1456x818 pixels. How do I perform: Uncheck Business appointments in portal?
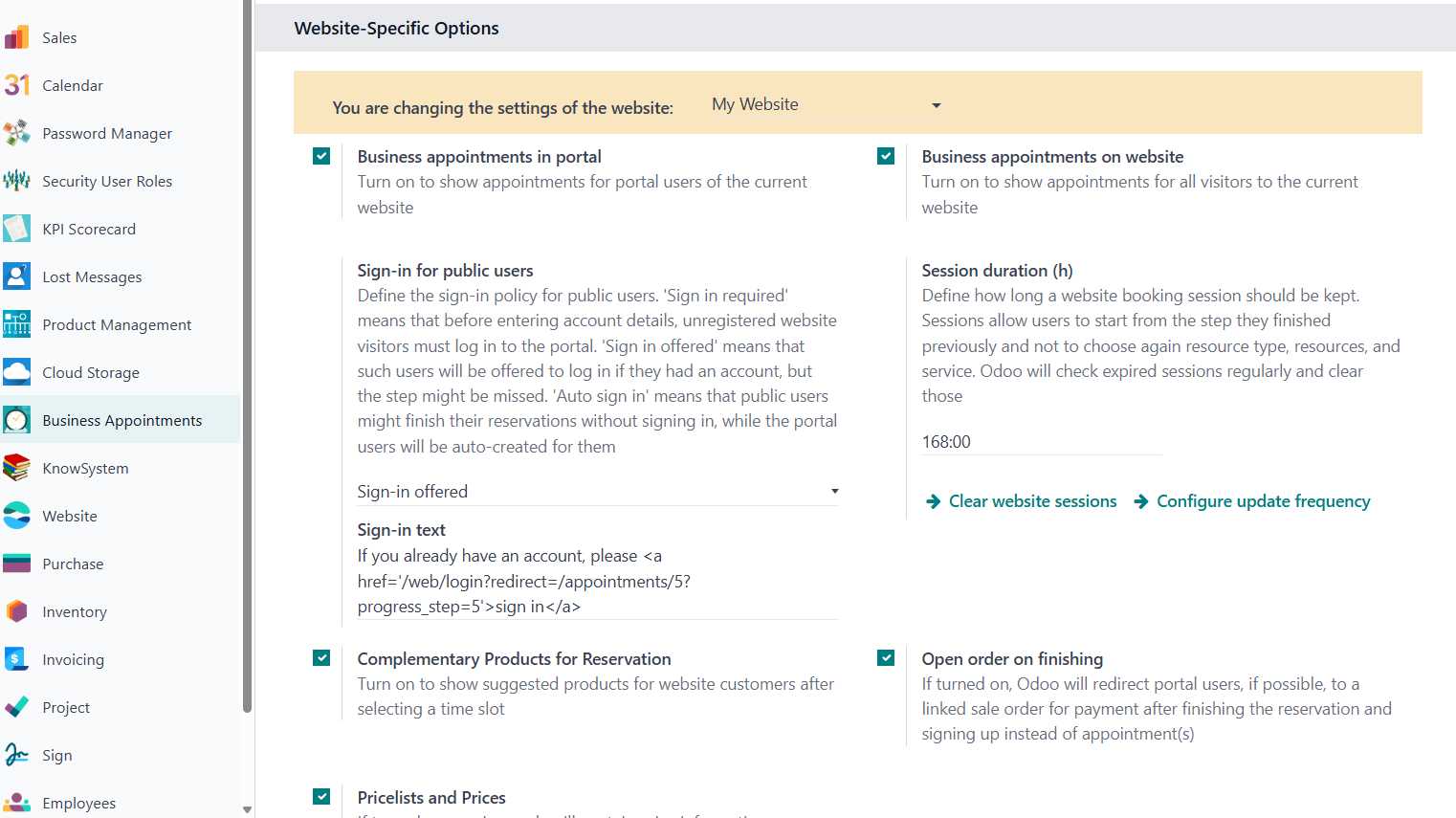tap(321, 156)
